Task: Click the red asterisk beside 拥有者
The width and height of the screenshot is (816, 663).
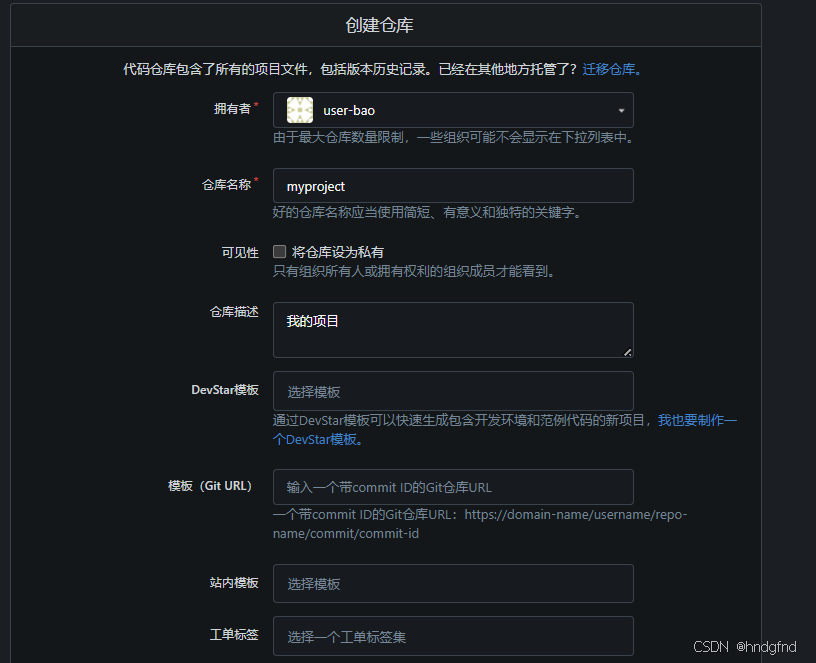Action: tap(258, 104)
